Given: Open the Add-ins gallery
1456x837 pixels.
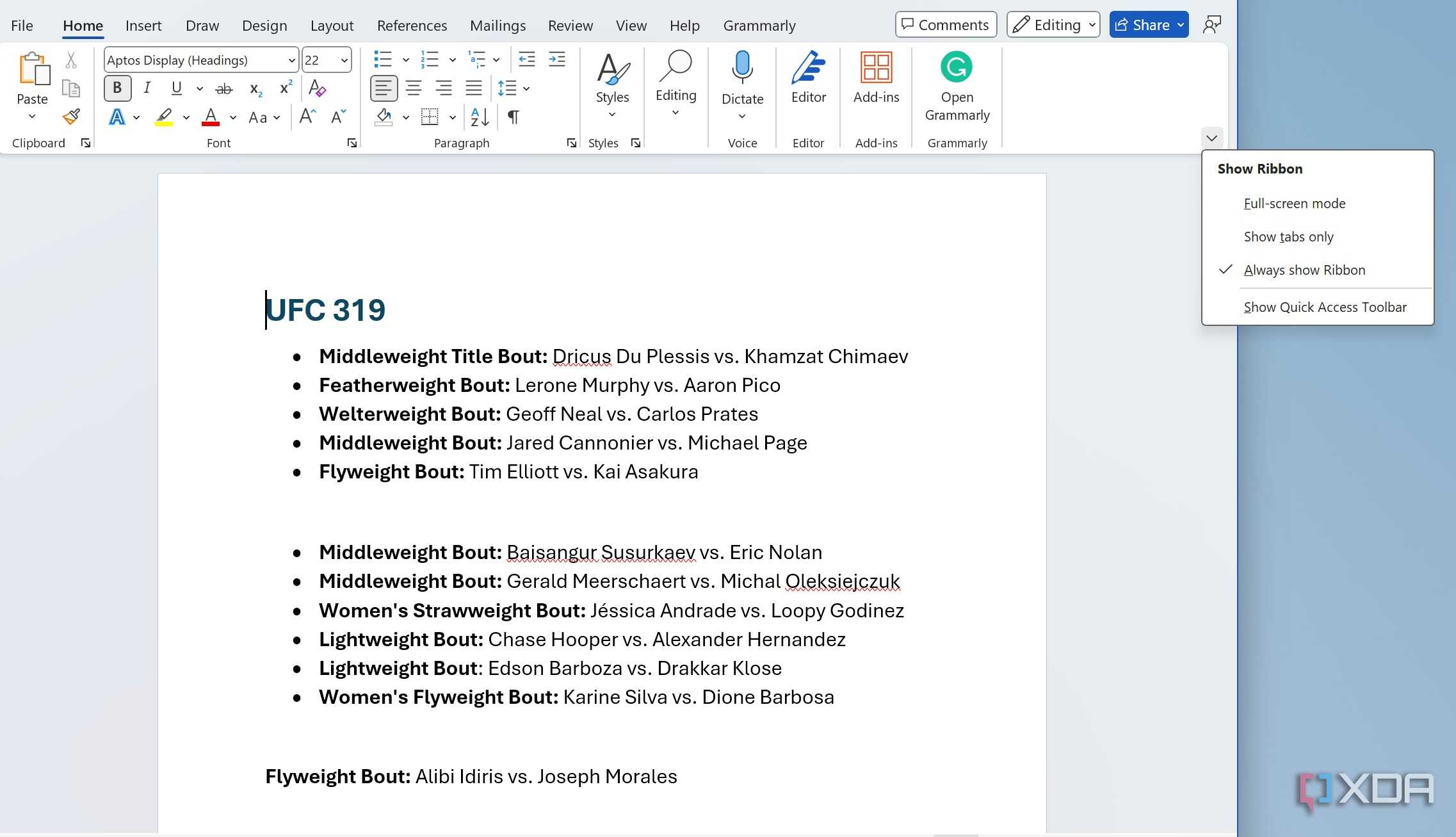Looking at the screenshot, I should [876, 78].
